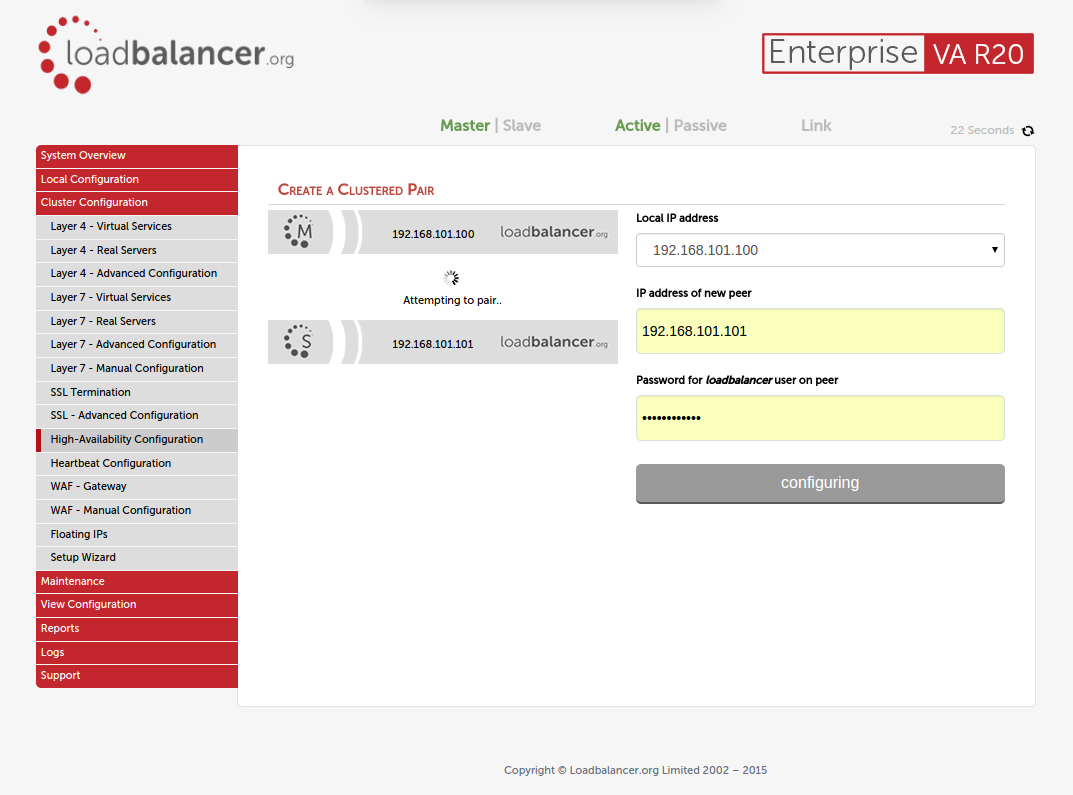The height and width of the screenshot is (795, 1073).
Task: Select High-Availability Configuration
Action: tap(137, 440)
